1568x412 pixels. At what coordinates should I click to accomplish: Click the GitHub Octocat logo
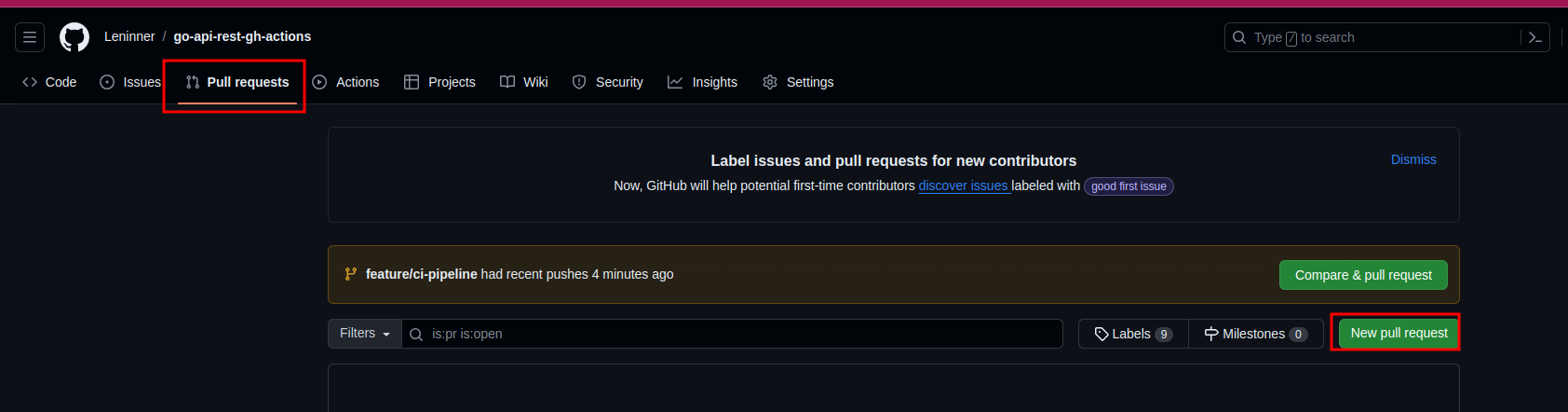(74, 37)
